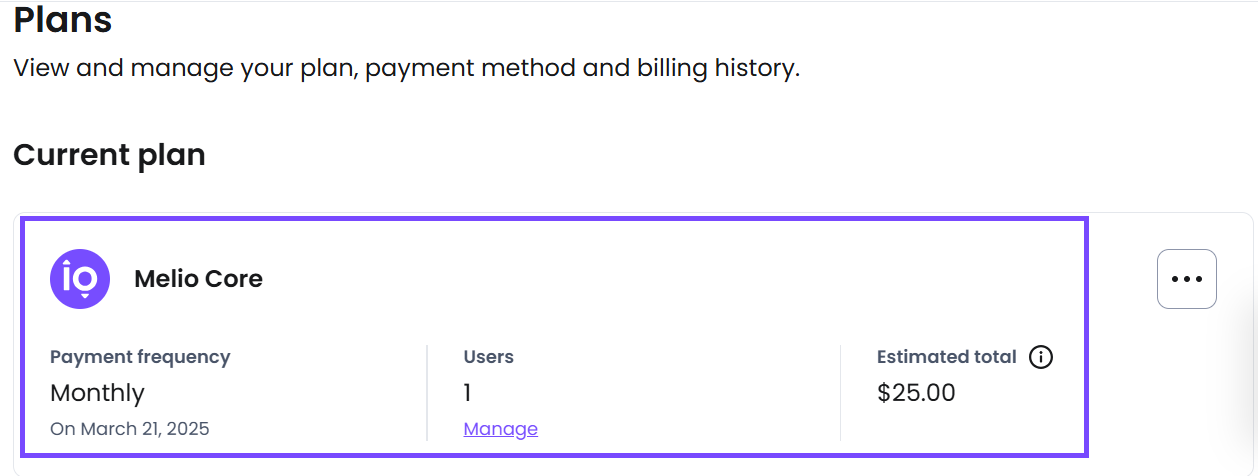Click the word 'billing history' in description
1258x476 pixels.
coord(718,69)
